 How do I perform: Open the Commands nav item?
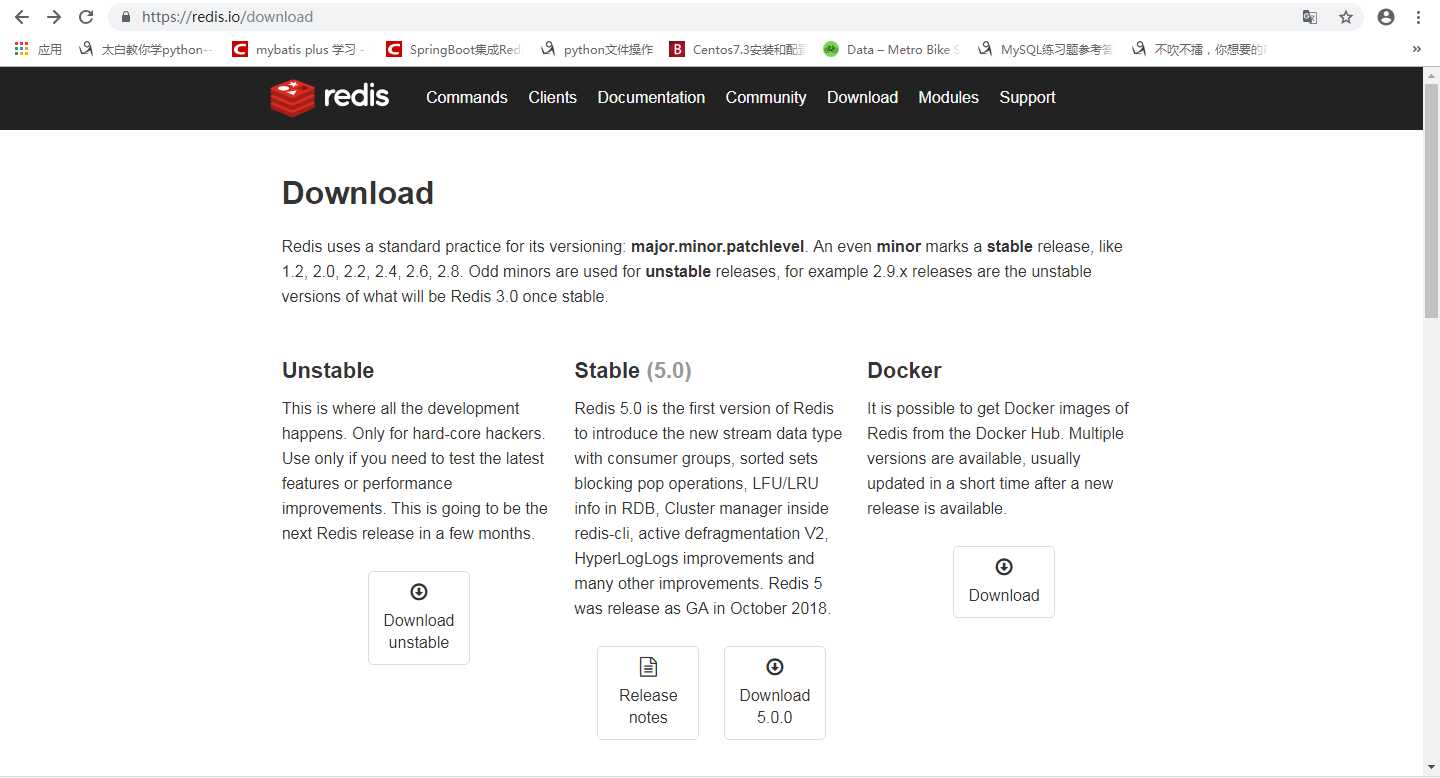click(467, 97)
